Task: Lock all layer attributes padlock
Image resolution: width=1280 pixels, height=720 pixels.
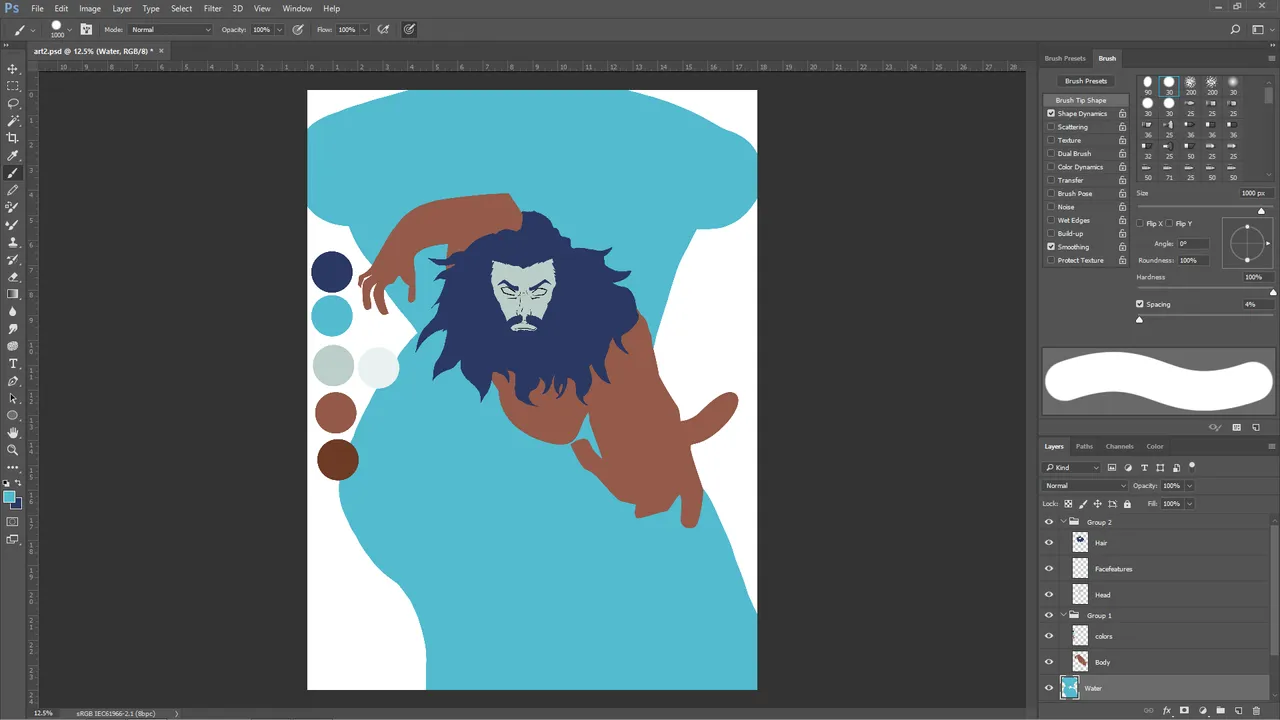Action: pyautogui.click(x=1127, y=504)
